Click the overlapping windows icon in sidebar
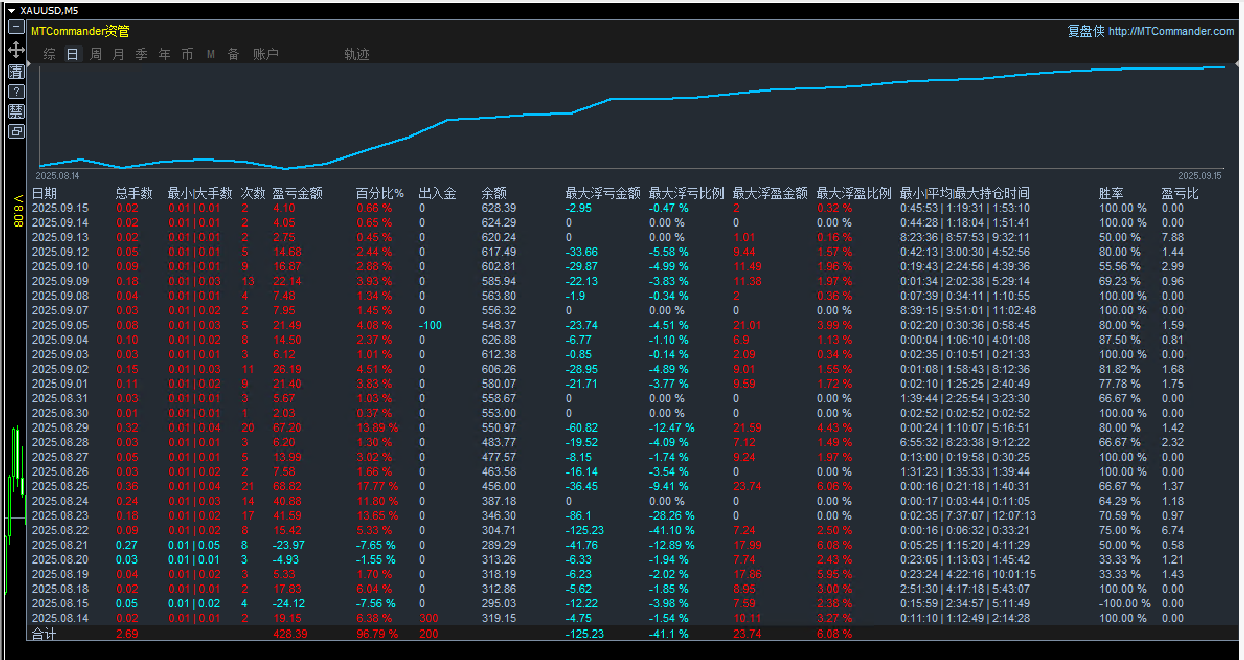The image size is (1244, 660). 16,131
